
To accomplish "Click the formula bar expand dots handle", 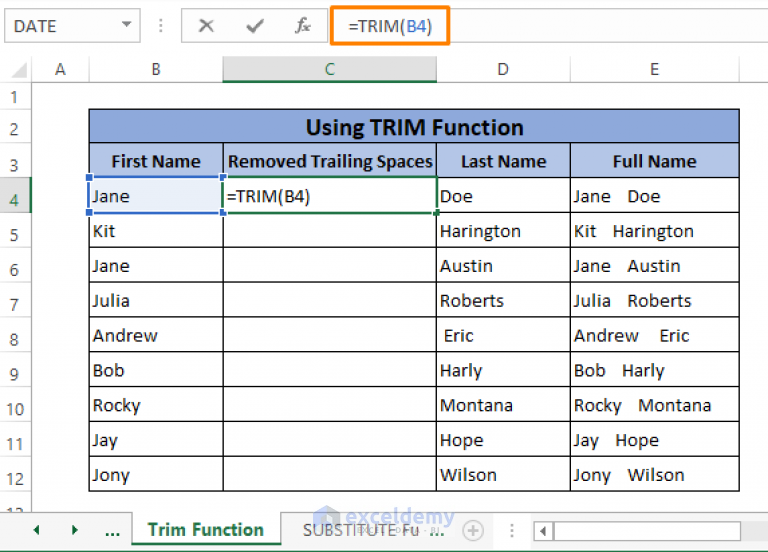I will coord(161,25).
